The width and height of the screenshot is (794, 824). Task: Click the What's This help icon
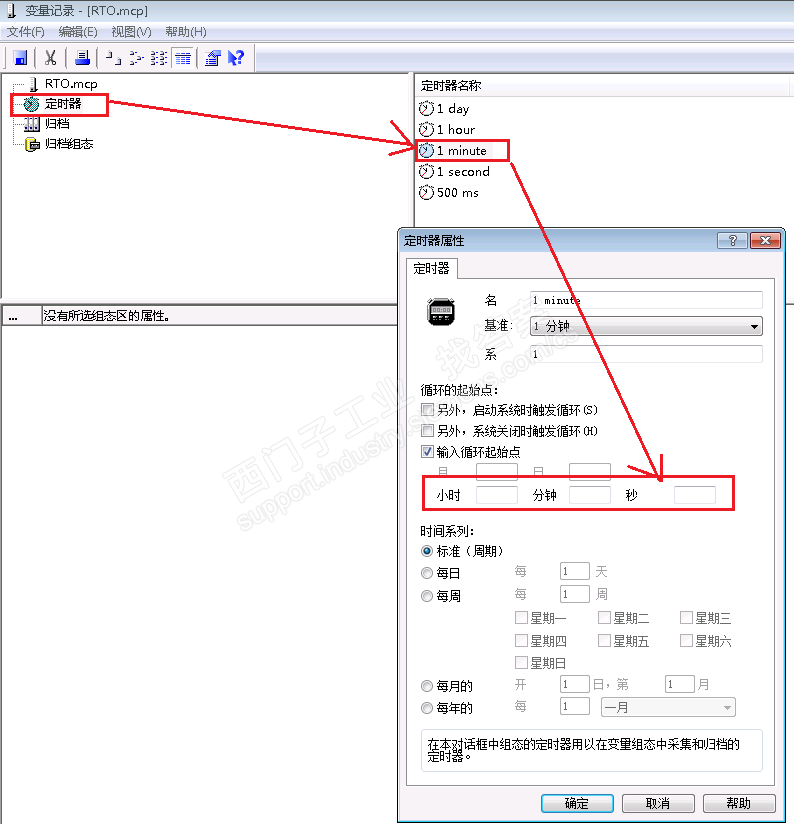pos(236,58)
